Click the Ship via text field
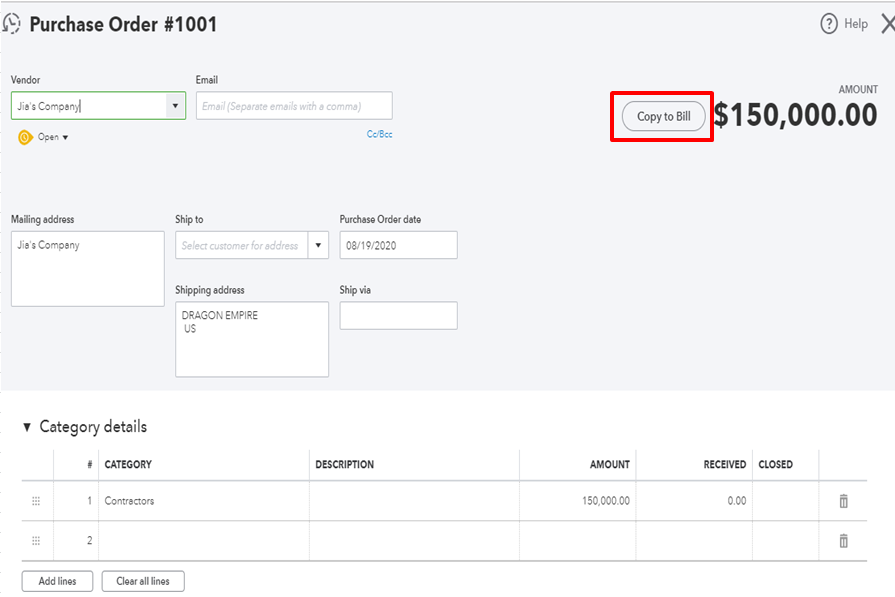This screenshot has width=895, height=597. pyautogui.click(x=398, y=316)
